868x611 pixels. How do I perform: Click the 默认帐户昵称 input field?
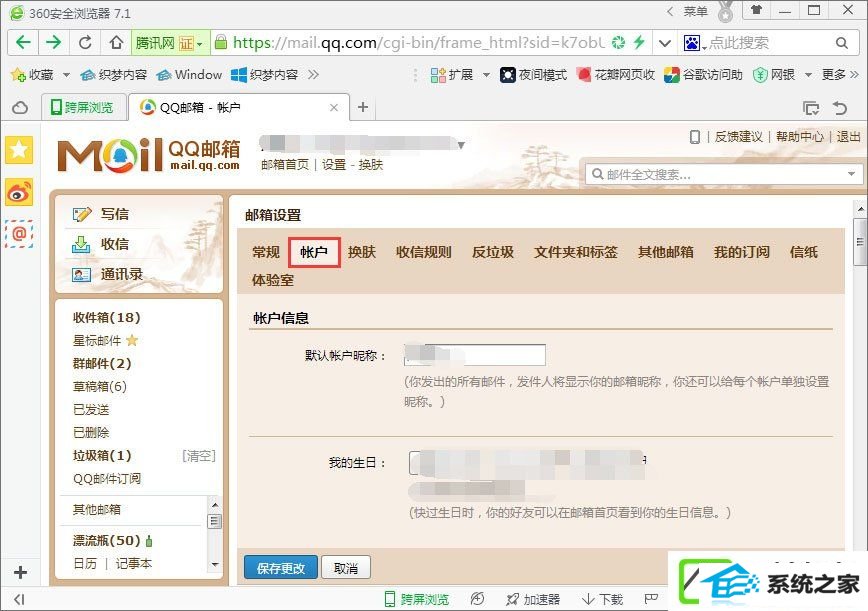tap(475, 355)
